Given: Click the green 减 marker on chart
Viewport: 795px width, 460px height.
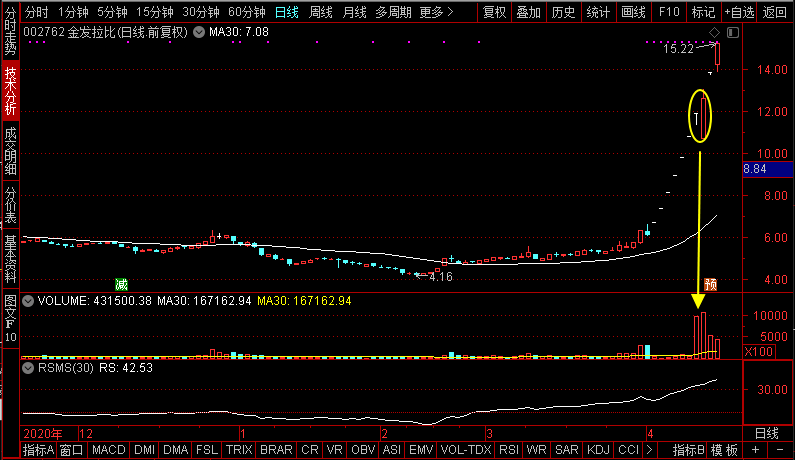Looking at the screenshot, I should (122, 283).
